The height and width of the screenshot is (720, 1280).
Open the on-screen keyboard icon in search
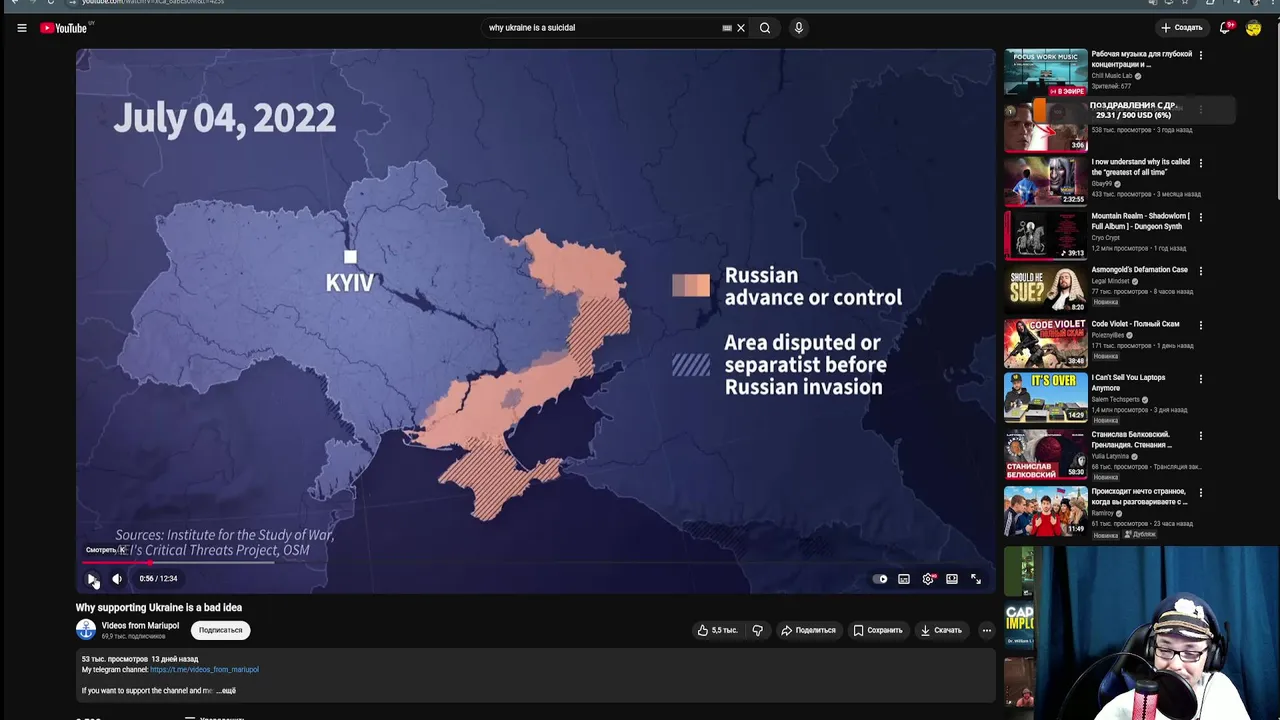[727, 28]
